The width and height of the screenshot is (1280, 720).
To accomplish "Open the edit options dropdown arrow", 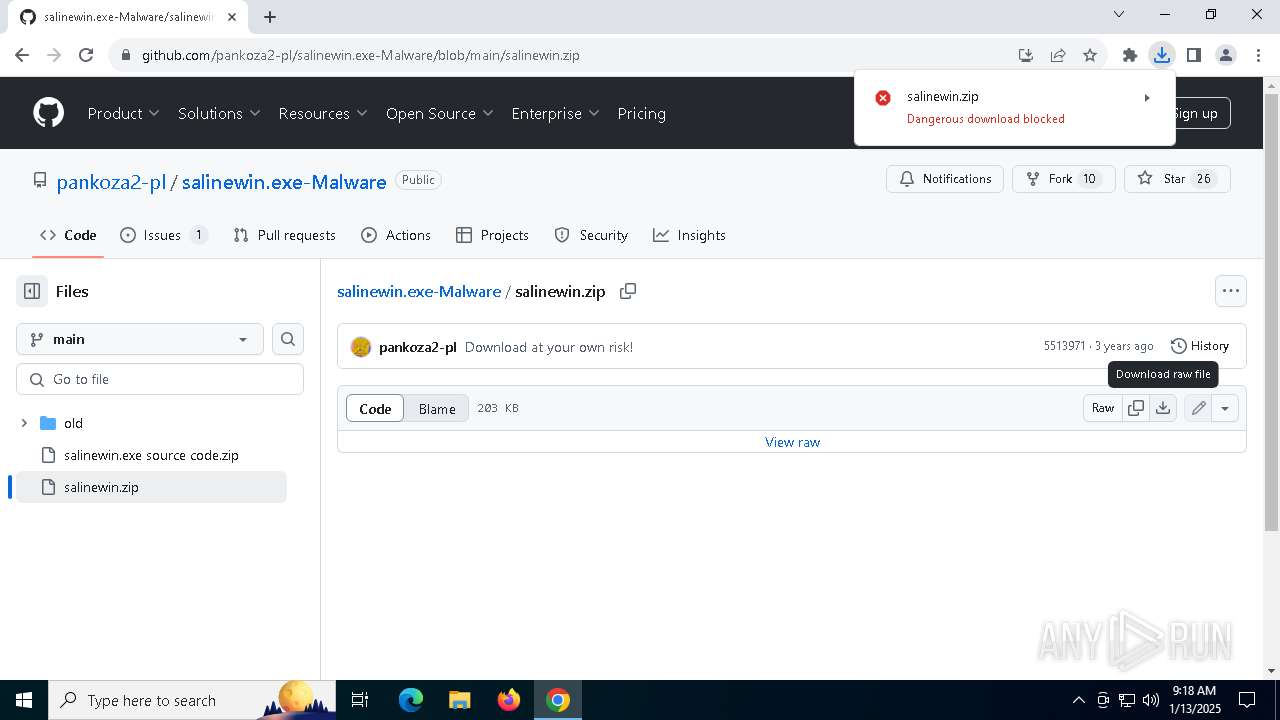I will (1225, 408).
